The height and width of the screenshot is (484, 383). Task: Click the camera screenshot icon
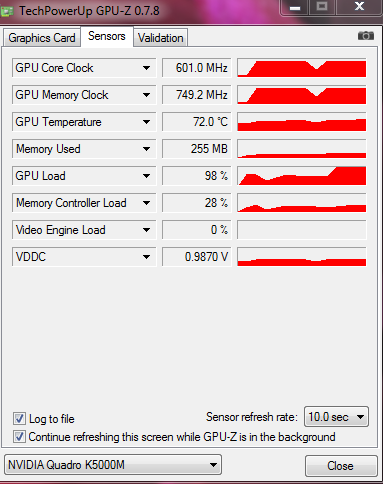pyautogui.click(x=366, y=36)
